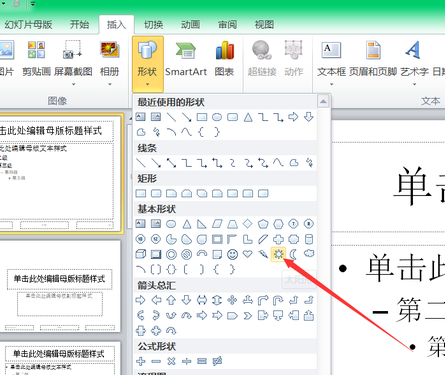Select the Cube shape

(141, 254)
